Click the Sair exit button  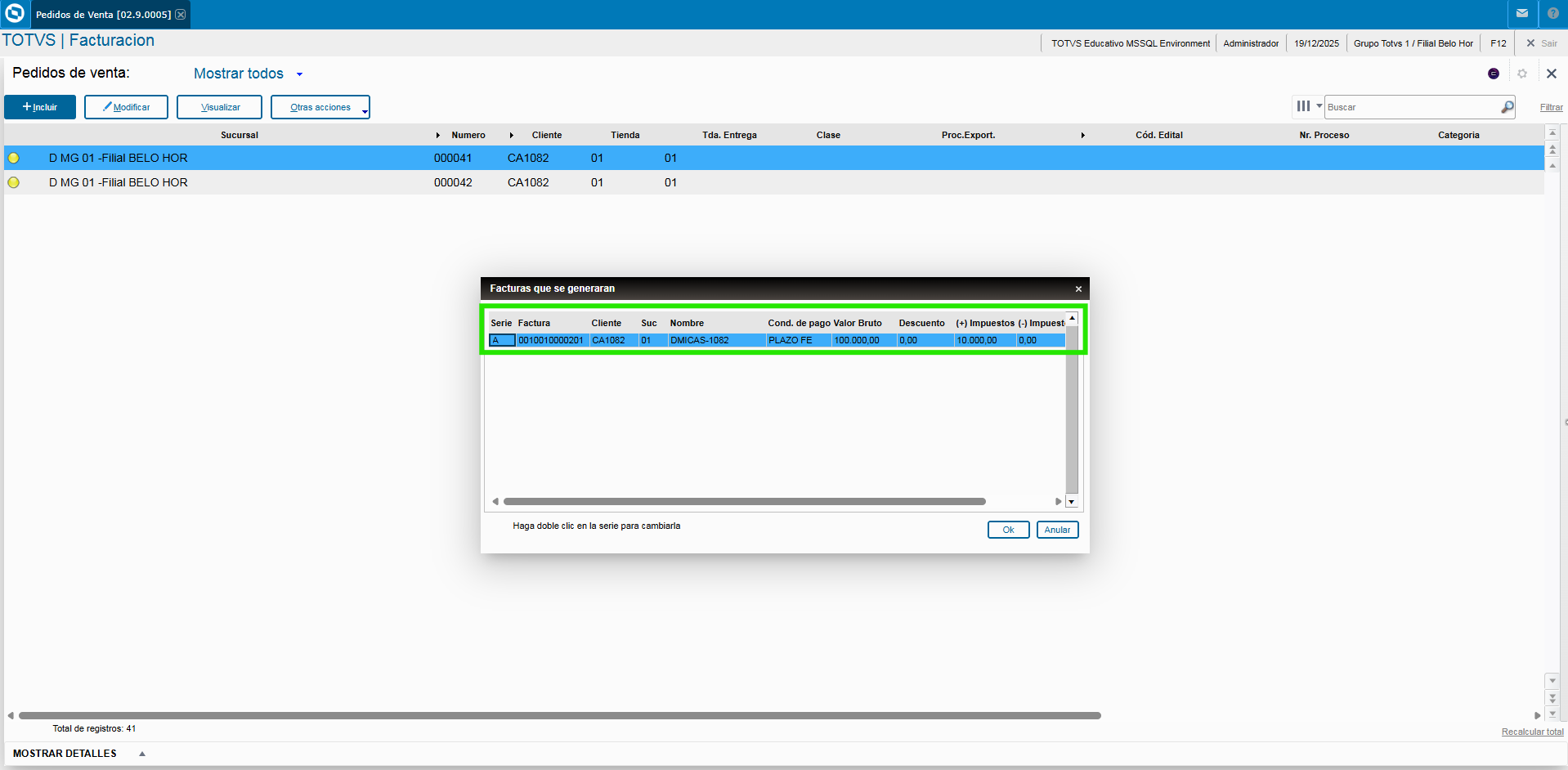(1542, 43)
